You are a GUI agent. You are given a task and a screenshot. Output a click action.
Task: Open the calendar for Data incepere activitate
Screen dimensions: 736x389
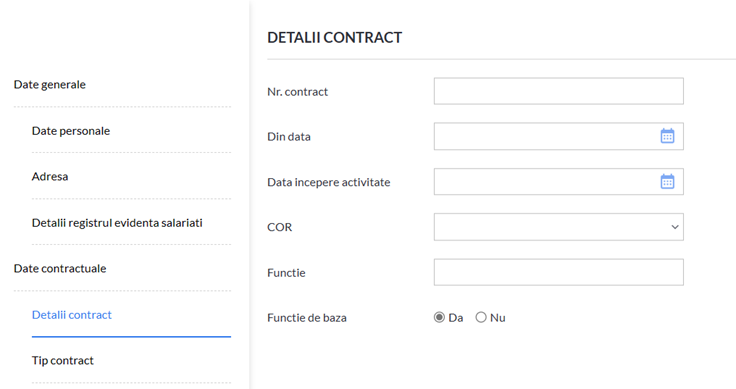(667, 182)
